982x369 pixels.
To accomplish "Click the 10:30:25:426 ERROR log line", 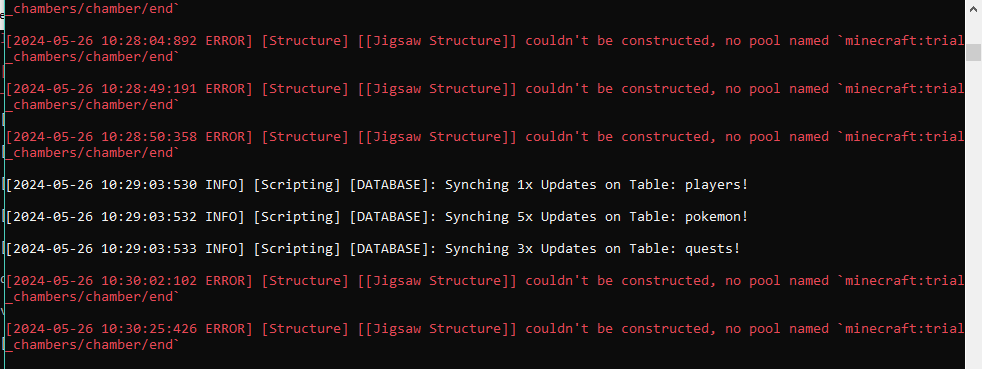I will pos(485,336).
